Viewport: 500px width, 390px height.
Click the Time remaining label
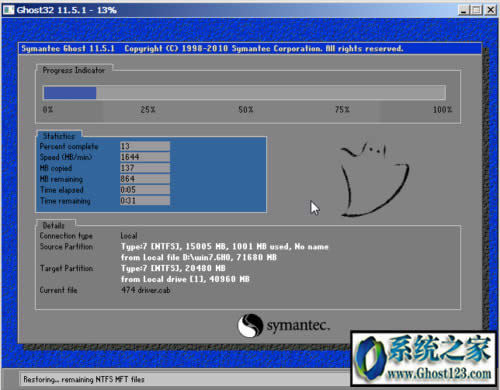65,201
